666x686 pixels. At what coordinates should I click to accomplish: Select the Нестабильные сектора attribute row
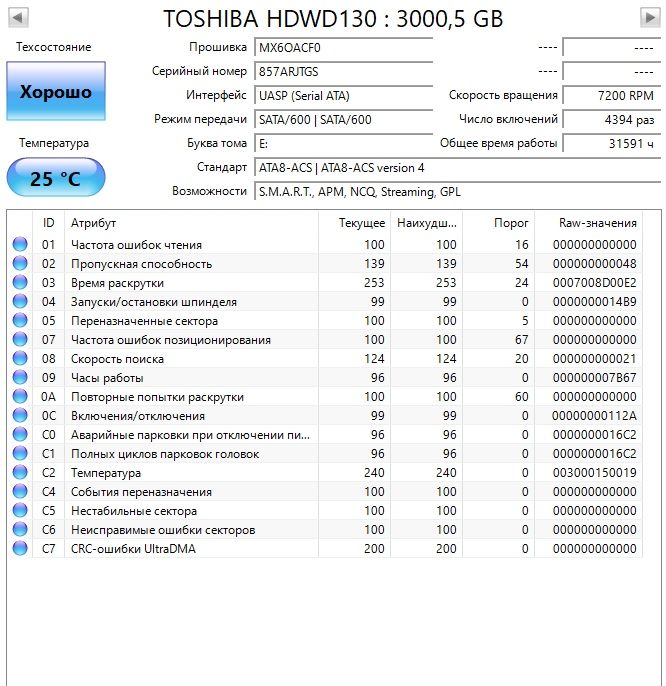(325, 511)
